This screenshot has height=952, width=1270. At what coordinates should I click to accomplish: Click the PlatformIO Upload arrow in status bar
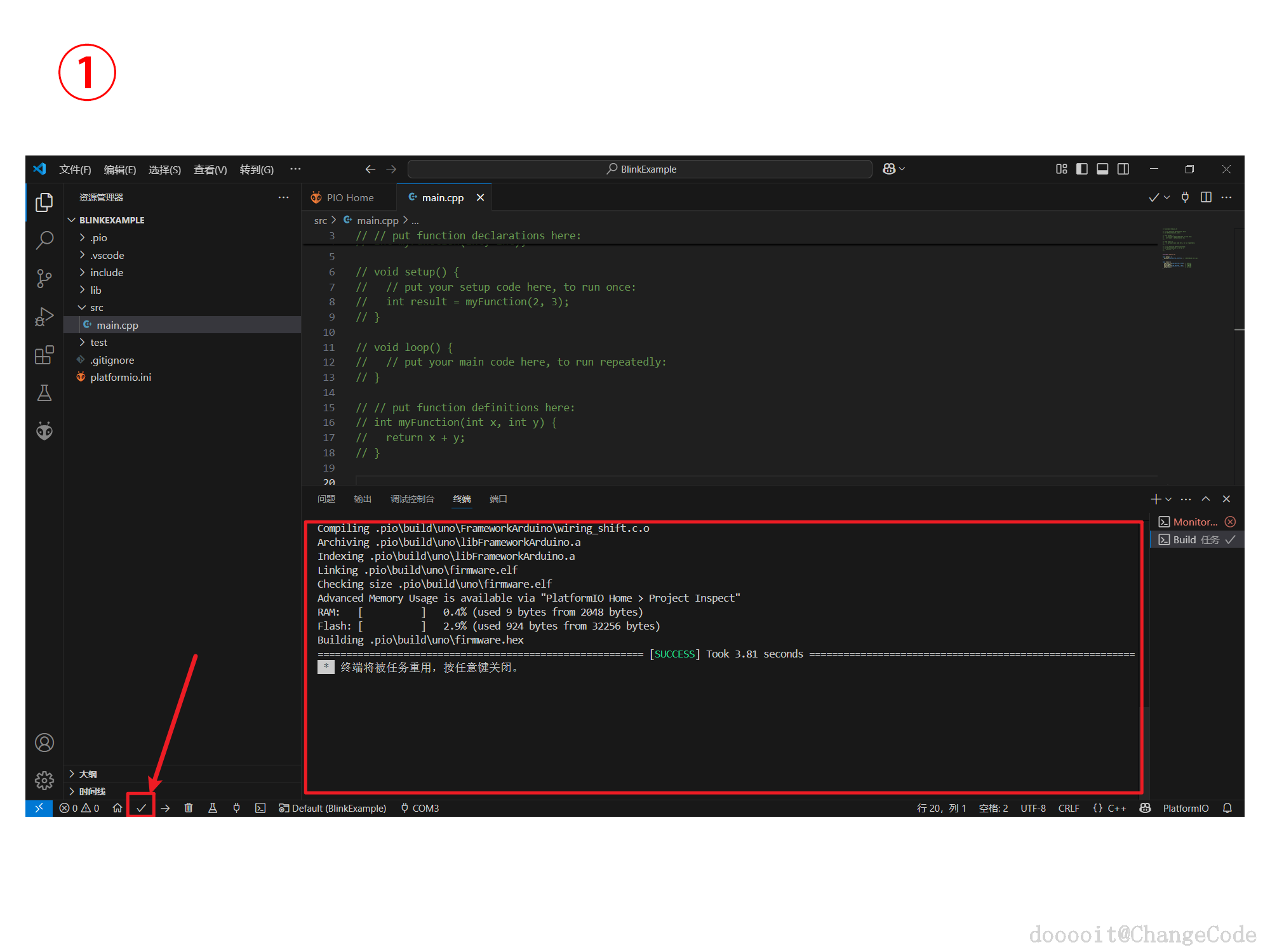coord(165,808)
